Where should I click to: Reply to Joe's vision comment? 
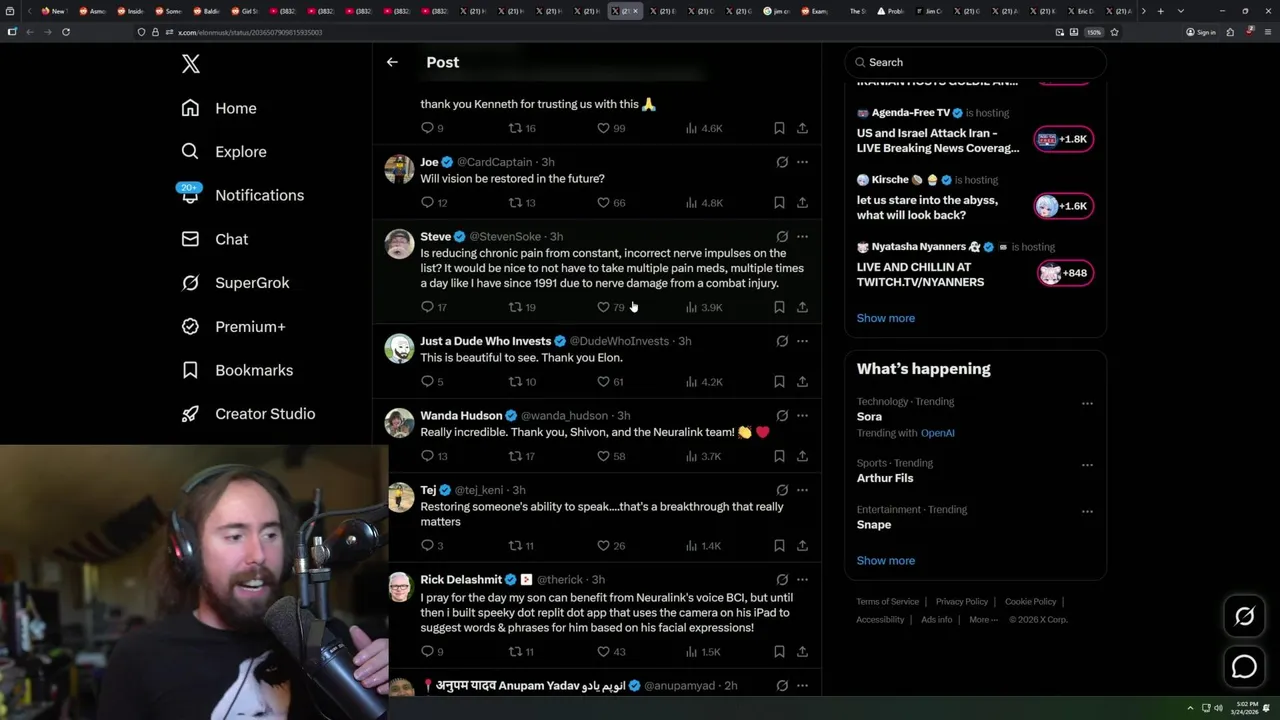pos(434,203)
